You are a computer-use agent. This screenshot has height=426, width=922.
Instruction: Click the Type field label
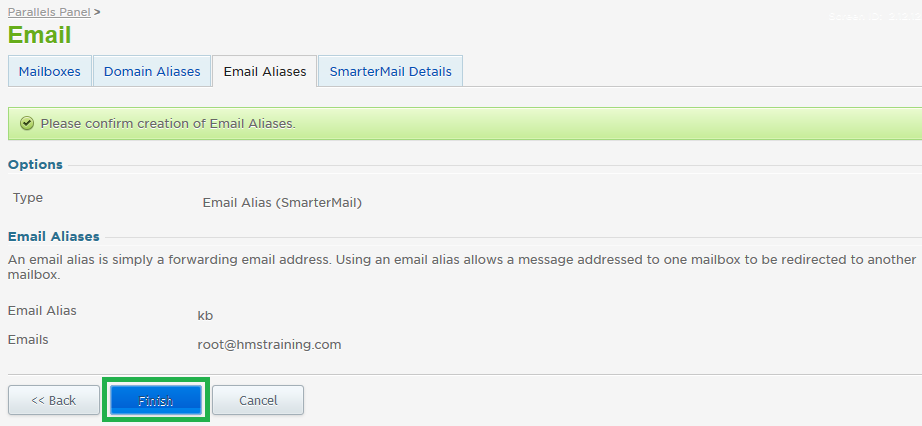click(28, 198)
